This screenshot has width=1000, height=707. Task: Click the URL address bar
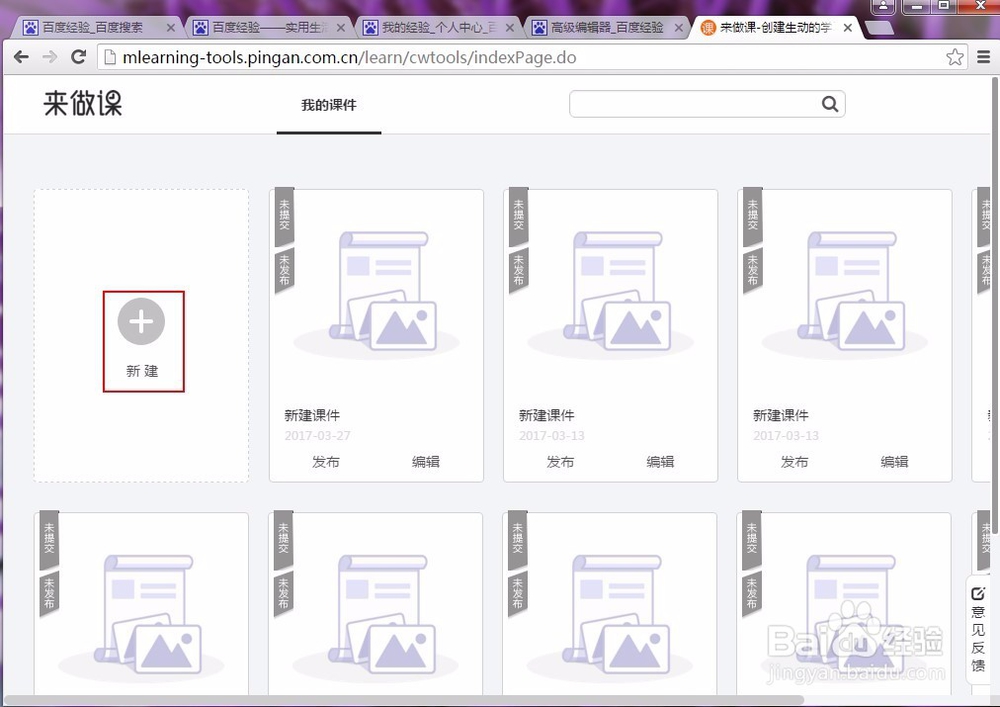(x=533, y=57)
